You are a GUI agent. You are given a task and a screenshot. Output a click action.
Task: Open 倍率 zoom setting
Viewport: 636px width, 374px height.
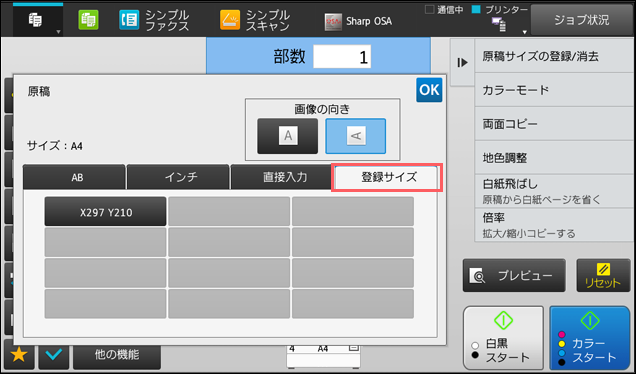point(554,225)
